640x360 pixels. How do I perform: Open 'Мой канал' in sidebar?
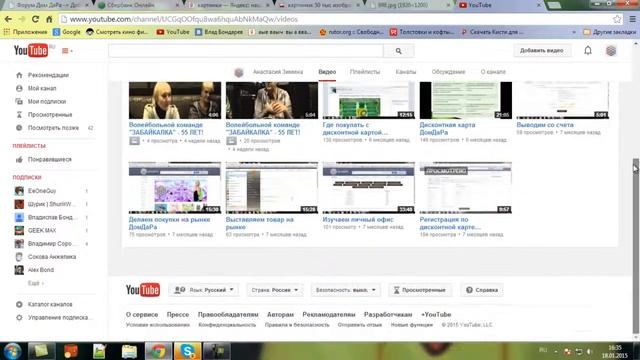(42, 88)
